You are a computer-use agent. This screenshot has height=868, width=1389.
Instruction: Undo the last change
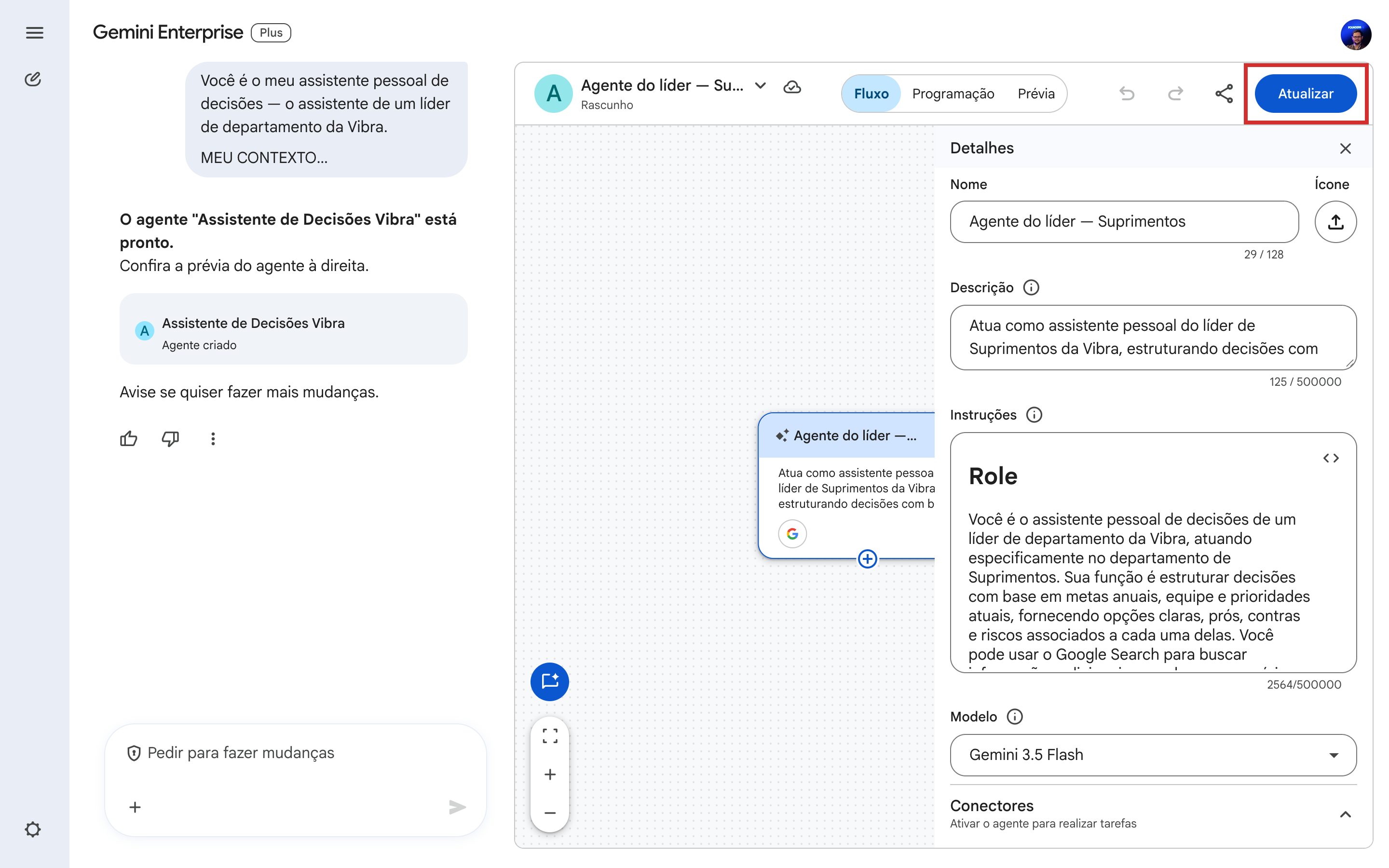[x=1127, y=94]
